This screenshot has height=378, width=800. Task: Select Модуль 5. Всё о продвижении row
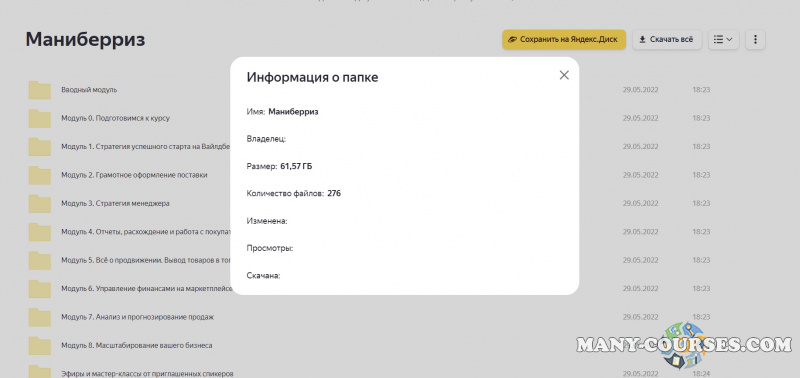146,260
